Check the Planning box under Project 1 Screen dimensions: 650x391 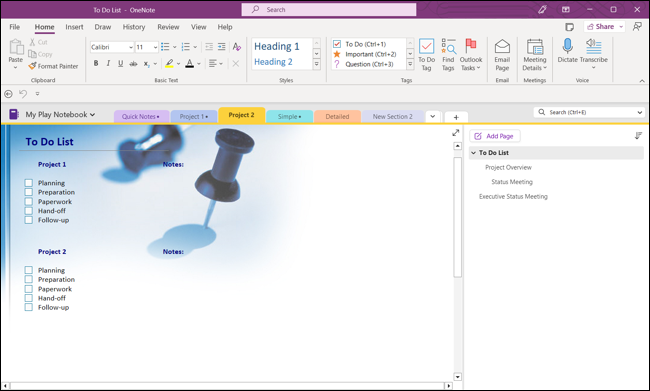pos(29,183)
